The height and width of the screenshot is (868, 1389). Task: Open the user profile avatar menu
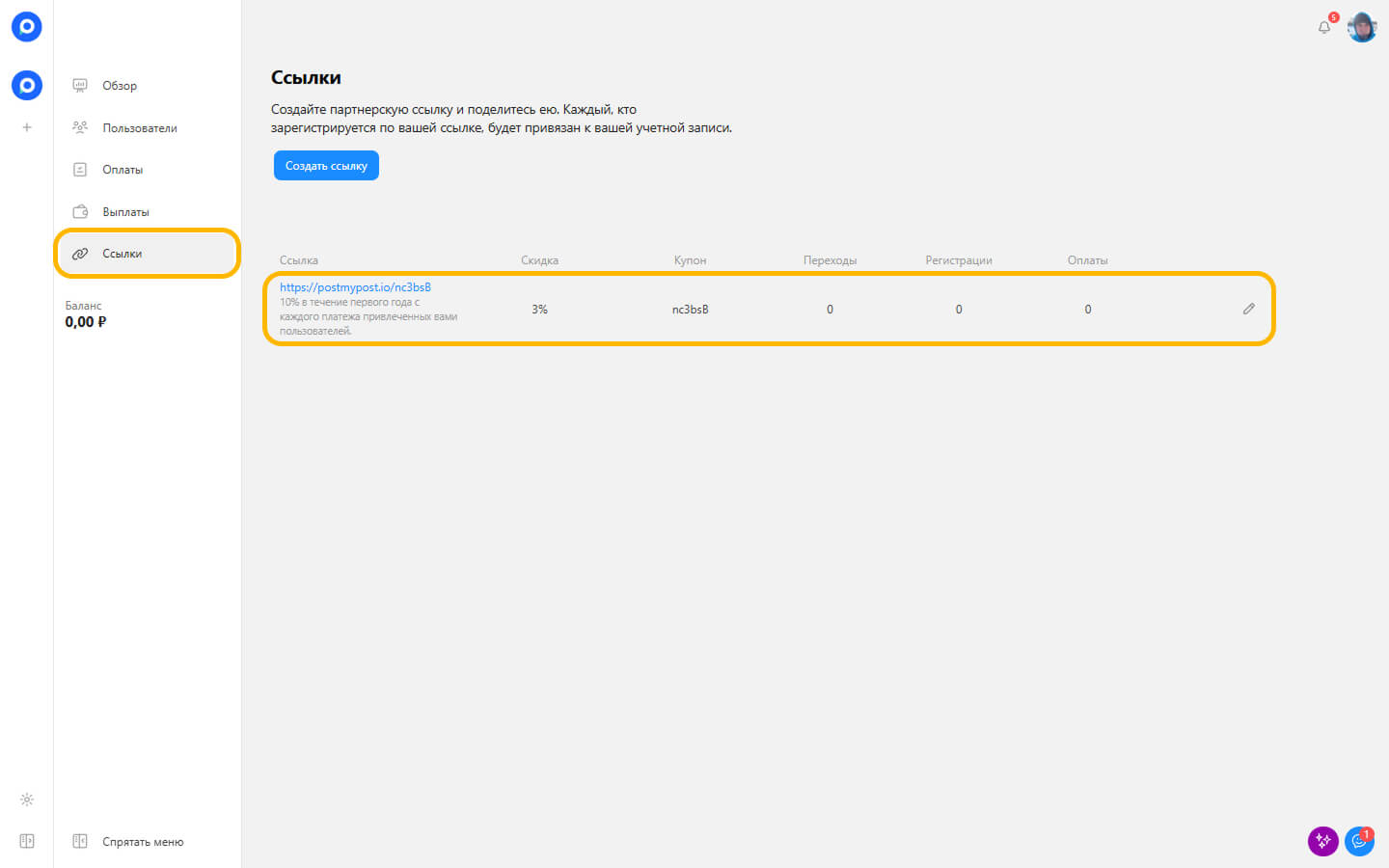(1361, 27)
